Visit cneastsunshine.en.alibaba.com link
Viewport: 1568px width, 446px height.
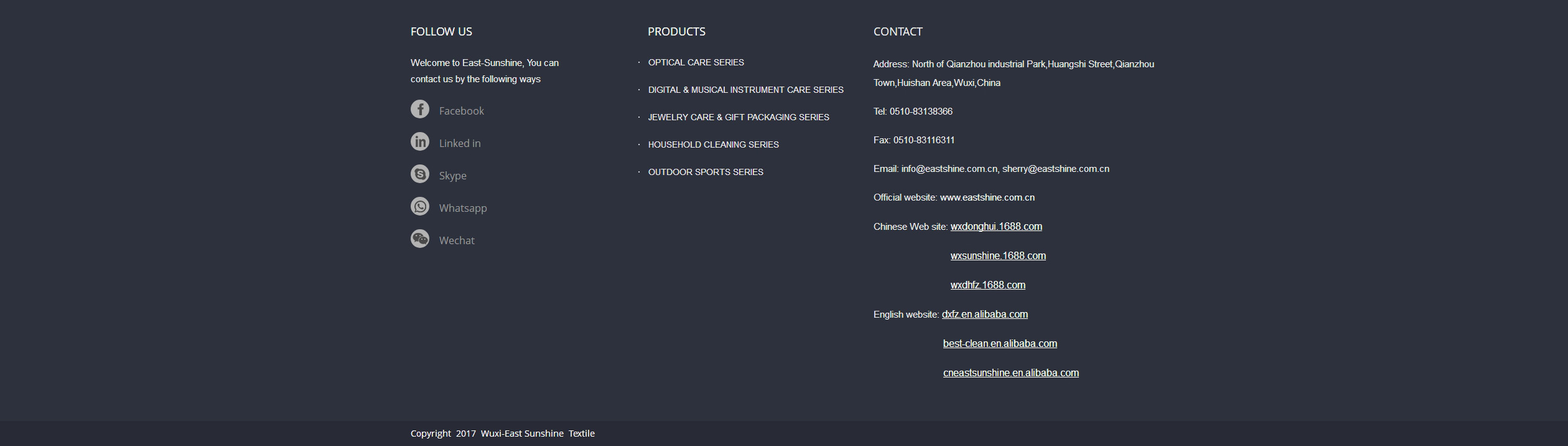coord(1010,373)
